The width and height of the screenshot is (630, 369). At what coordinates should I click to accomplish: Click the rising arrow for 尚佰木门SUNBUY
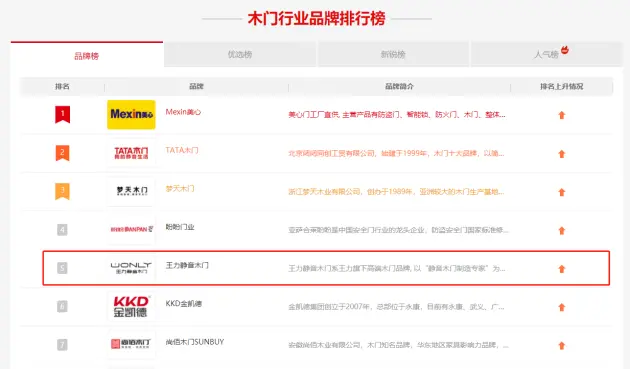[562, 346]
